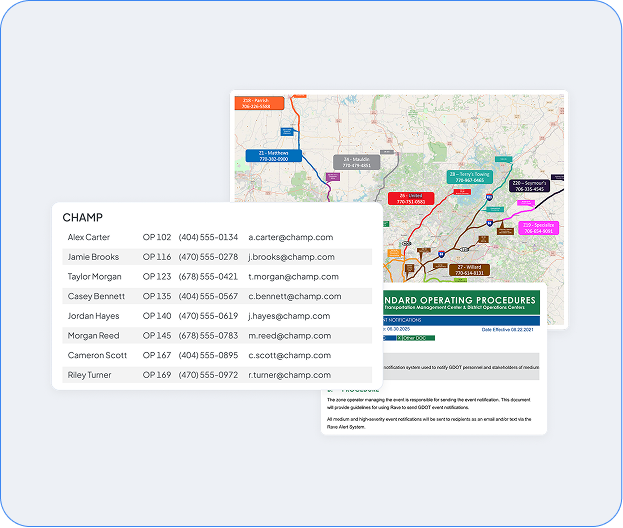The image size is (623, 528).
Task: Select the gray Mauldin map label
Action: coord(356,162)
